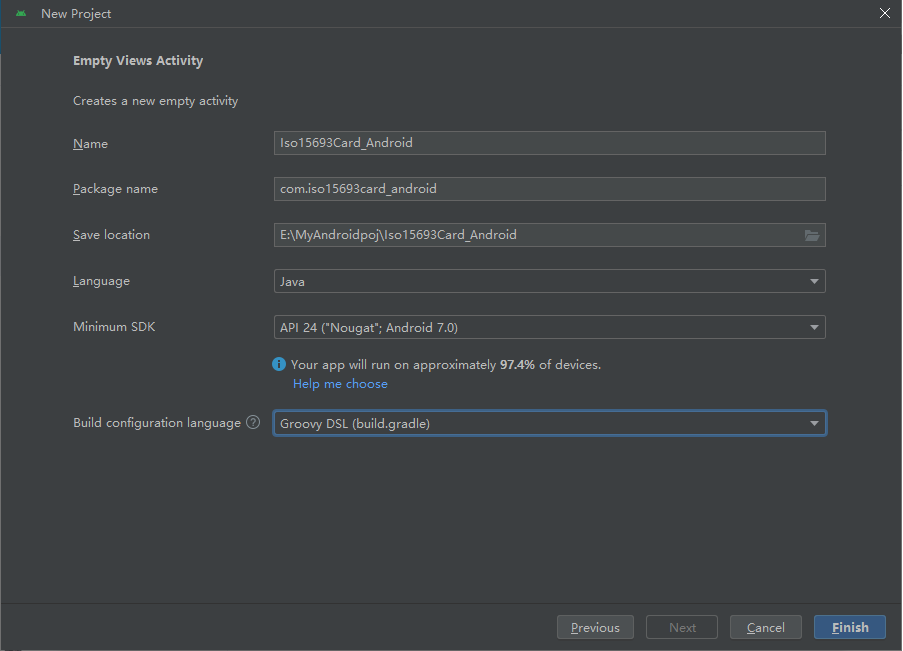Viewport: 903px width, 651px height.
Task: Click the Android icon in the title bar
Action: [21, 13]
